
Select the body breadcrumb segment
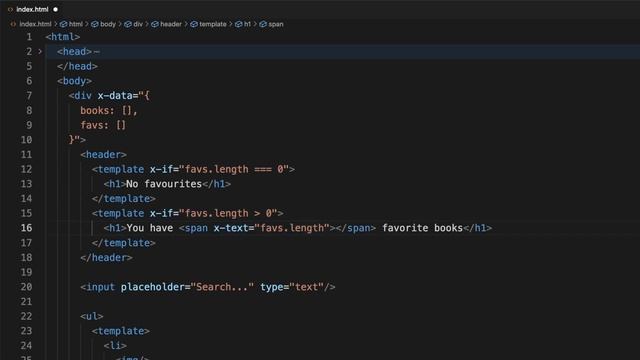[x=108, y=24]
